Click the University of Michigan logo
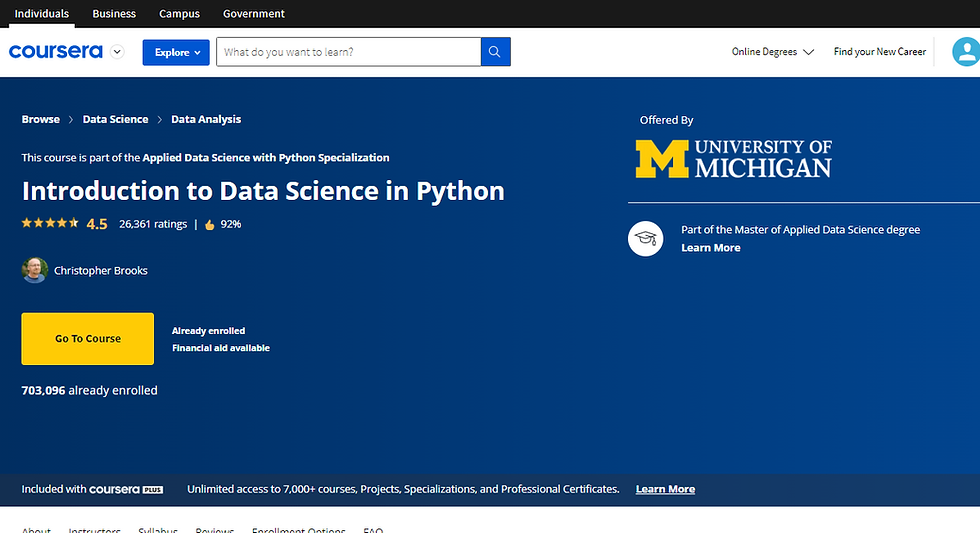 (733, 159)
